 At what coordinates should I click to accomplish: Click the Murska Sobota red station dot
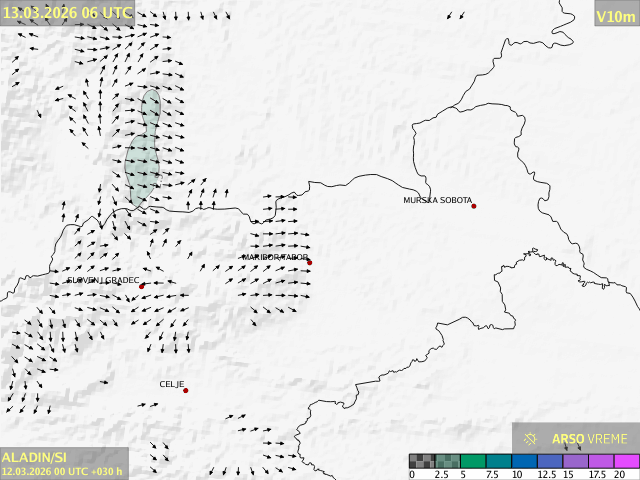474,206
